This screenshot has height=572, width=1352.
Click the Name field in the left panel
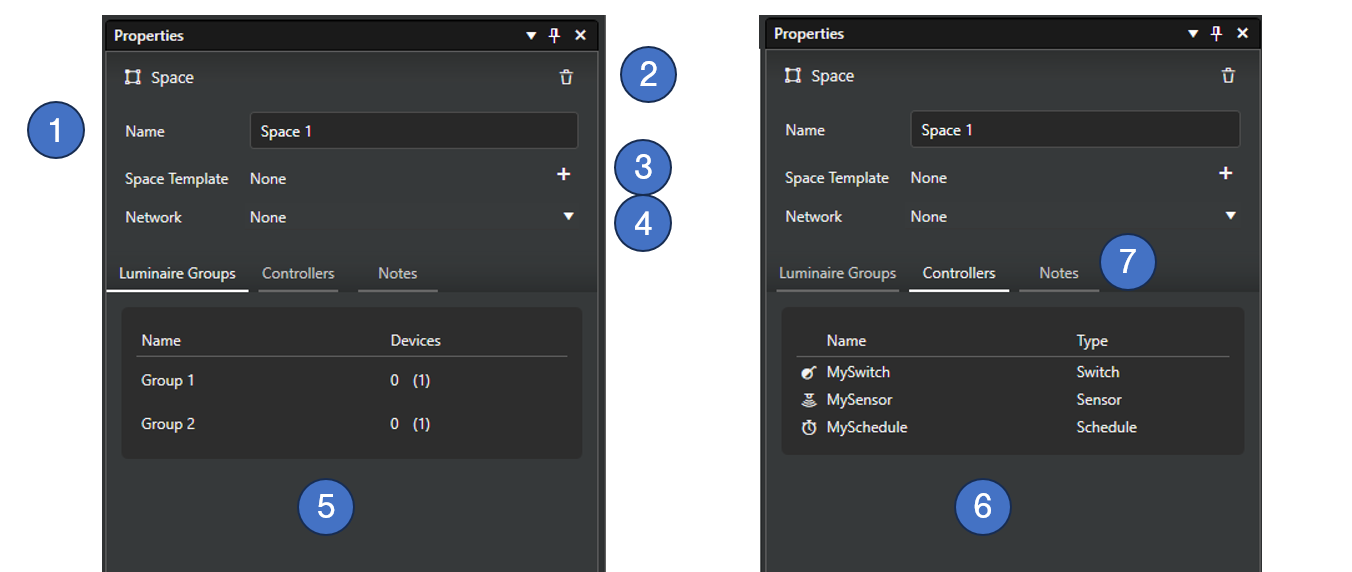[x=413, y=131]
